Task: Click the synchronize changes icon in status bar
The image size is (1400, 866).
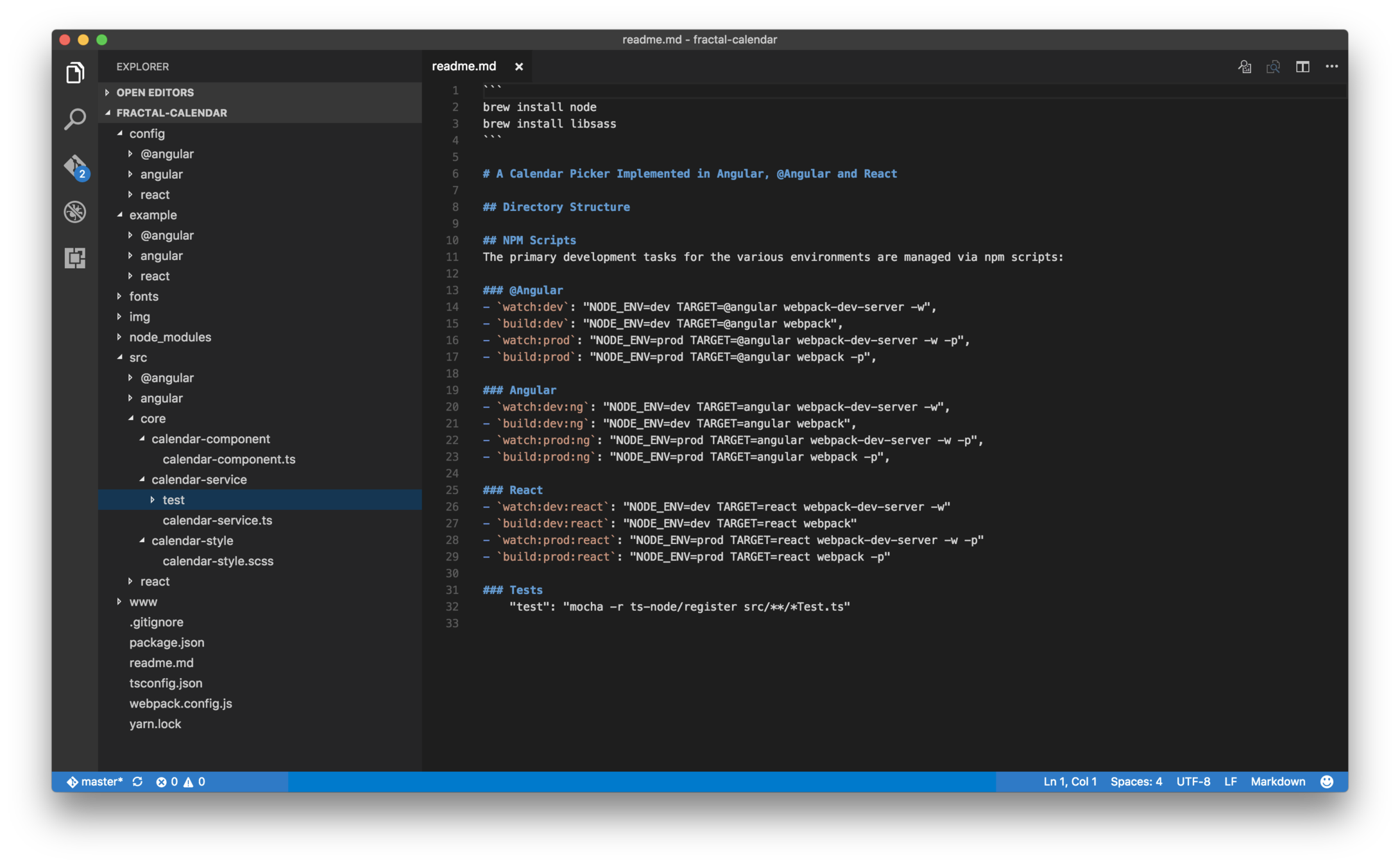Action: (137, 781)
